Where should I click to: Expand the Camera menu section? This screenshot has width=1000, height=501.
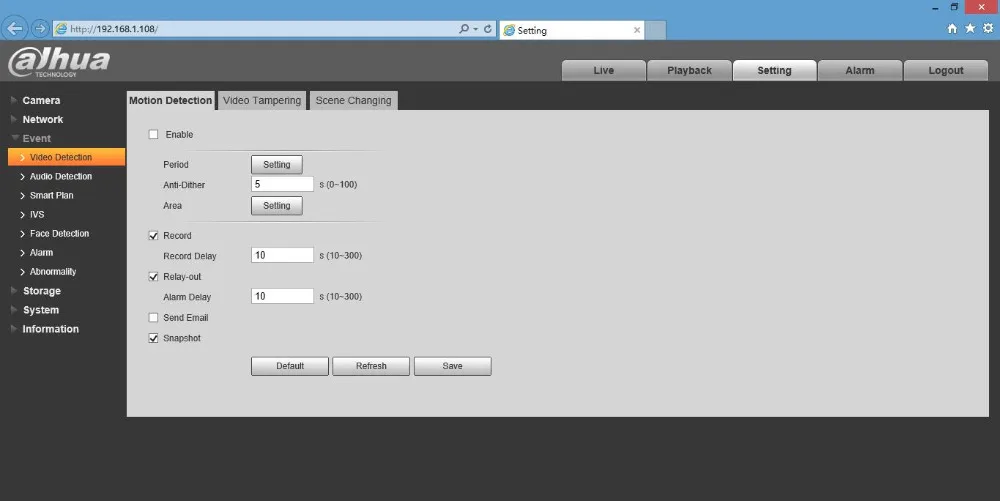click(41, 100)
